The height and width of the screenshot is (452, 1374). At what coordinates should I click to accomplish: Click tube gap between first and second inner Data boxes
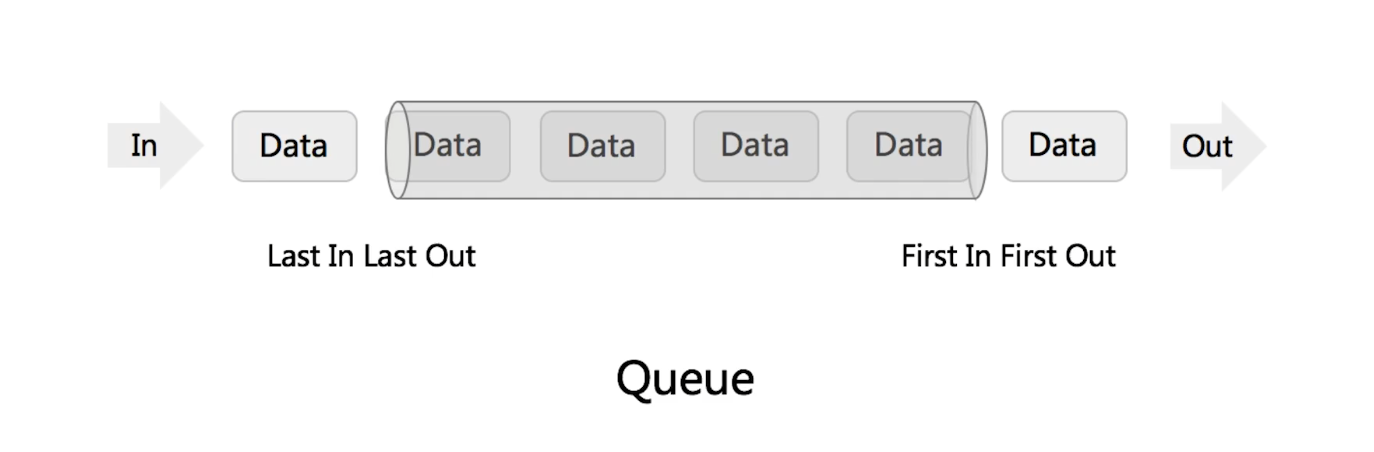click(x=525, y=146)
